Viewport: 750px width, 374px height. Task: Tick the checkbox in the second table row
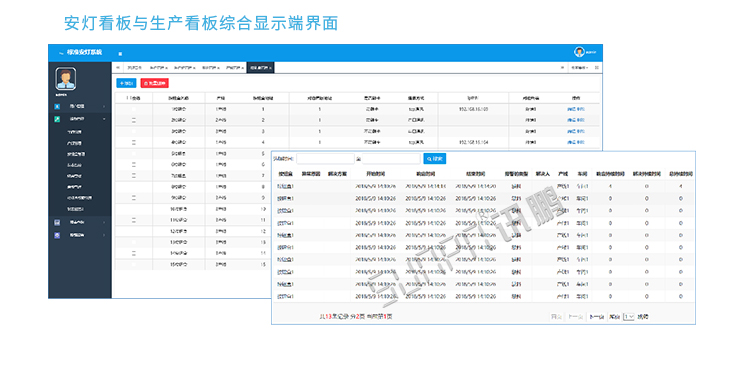point(134,121)
